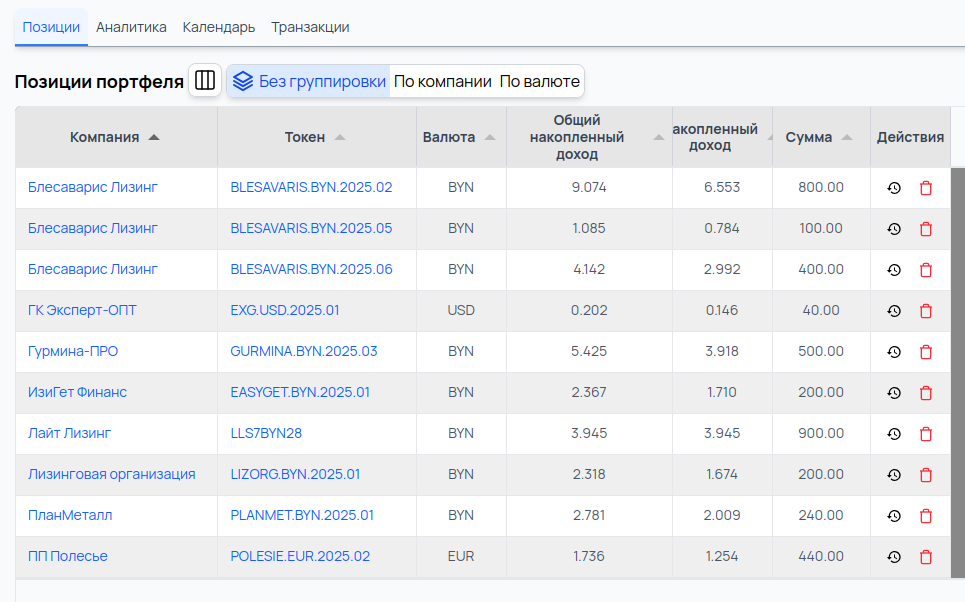
Task: Delete the POLESIE.EUR.2025.02 position
Action: point(925,557)
